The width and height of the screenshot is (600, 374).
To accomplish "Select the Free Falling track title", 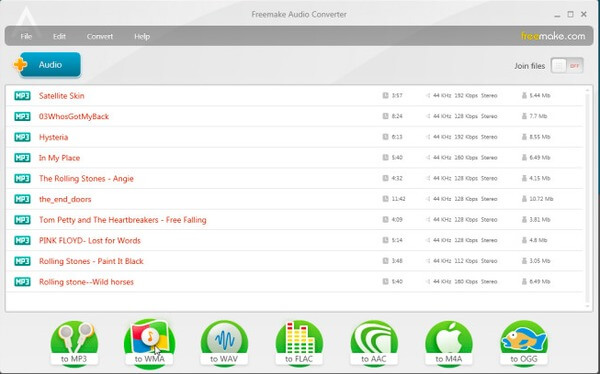I will pyautogui.click(x=122, y=220).
